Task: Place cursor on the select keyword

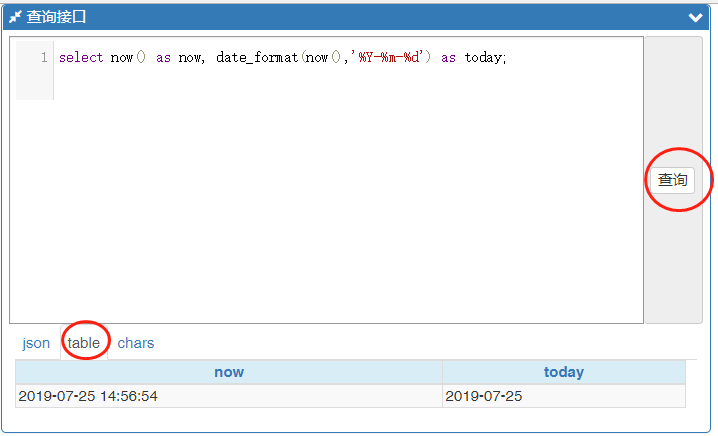Action: click(81, 58)
